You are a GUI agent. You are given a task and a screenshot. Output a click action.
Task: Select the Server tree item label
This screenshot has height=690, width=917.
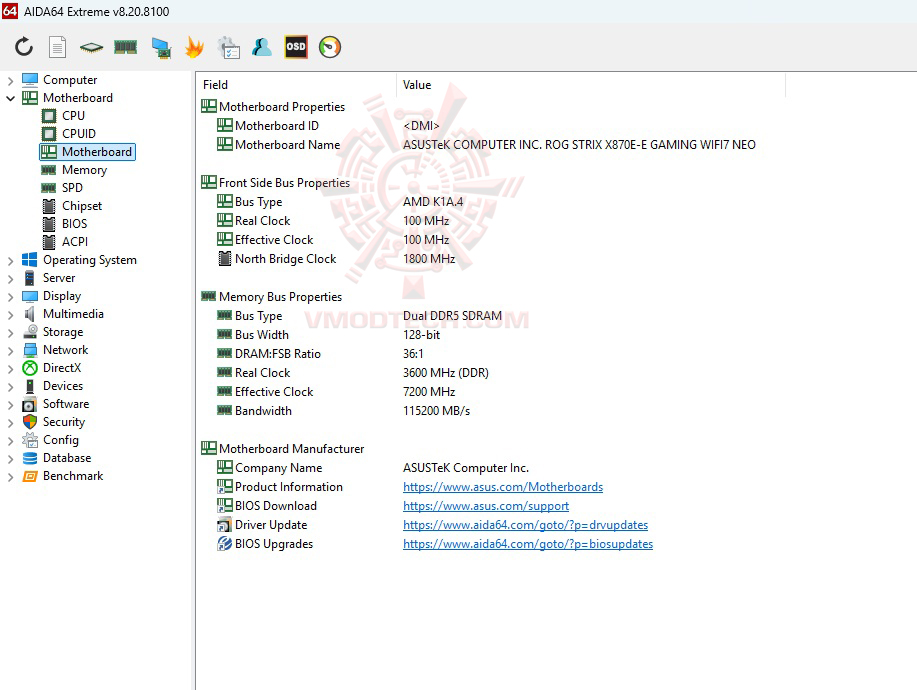coord(59,278)
